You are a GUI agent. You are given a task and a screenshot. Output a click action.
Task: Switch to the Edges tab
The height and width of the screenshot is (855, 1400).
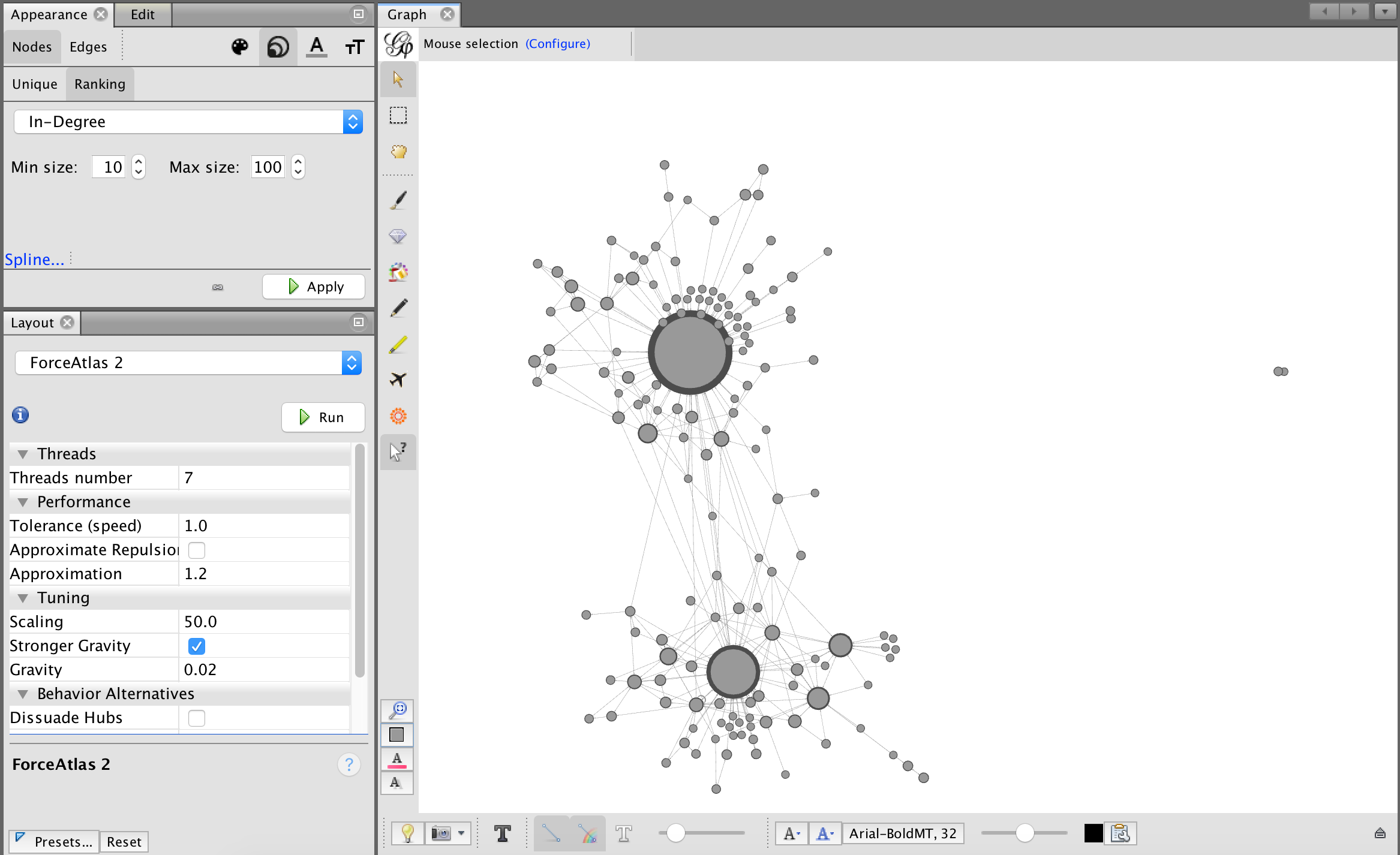tap(88, 46)
